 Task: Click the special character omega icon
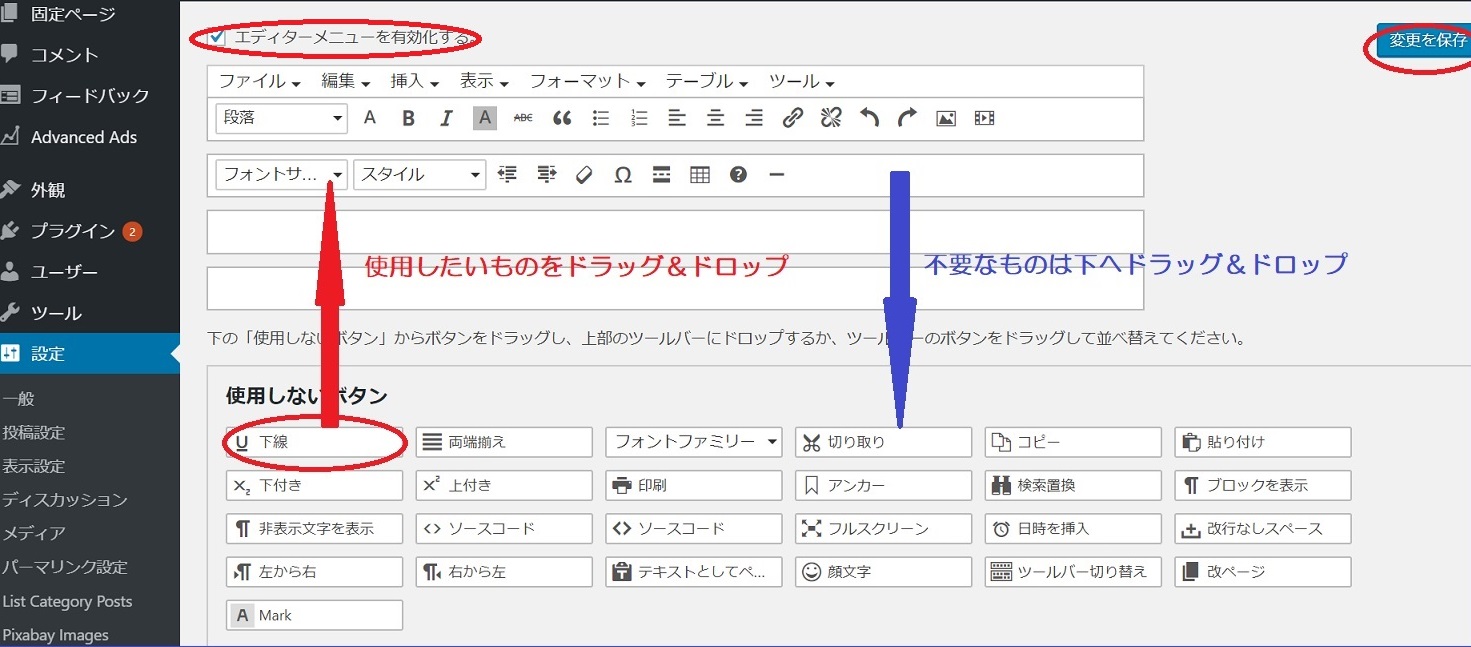tap(623, 175)
